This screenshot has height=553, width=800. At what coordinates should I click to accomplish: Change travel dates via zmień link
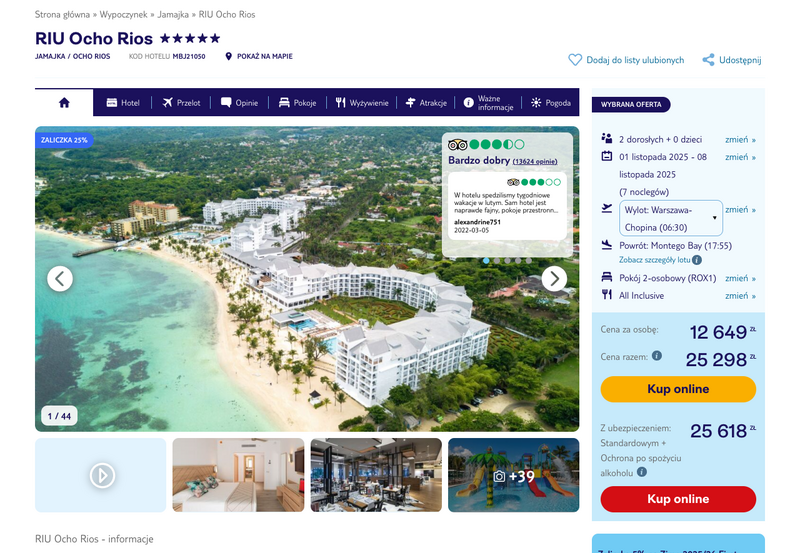(x=740, y=157)
